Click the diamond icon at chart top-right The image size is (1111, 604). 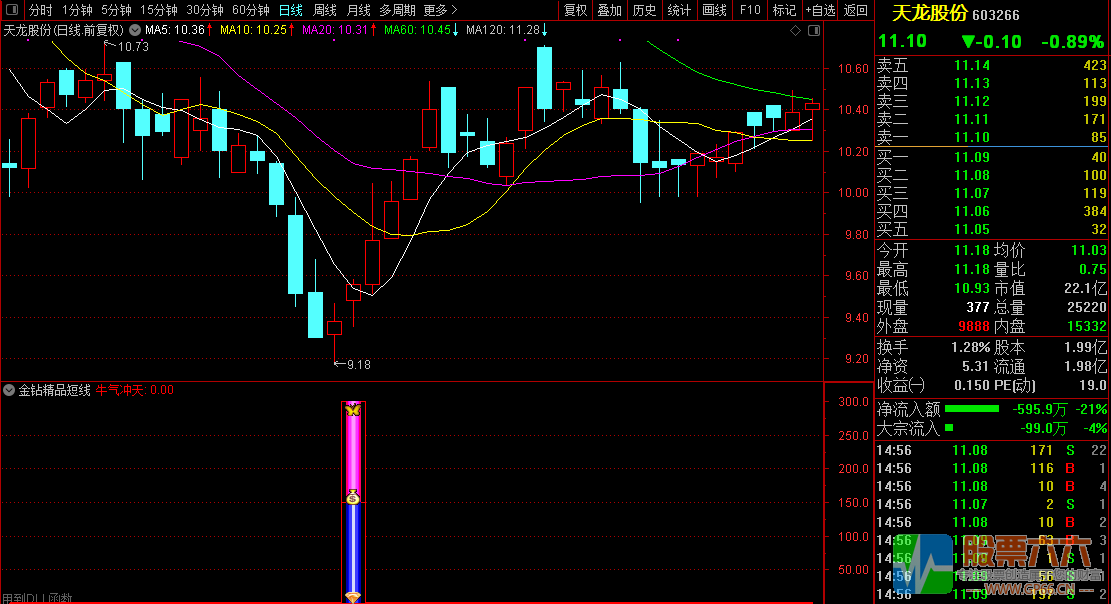pos(795,31)
